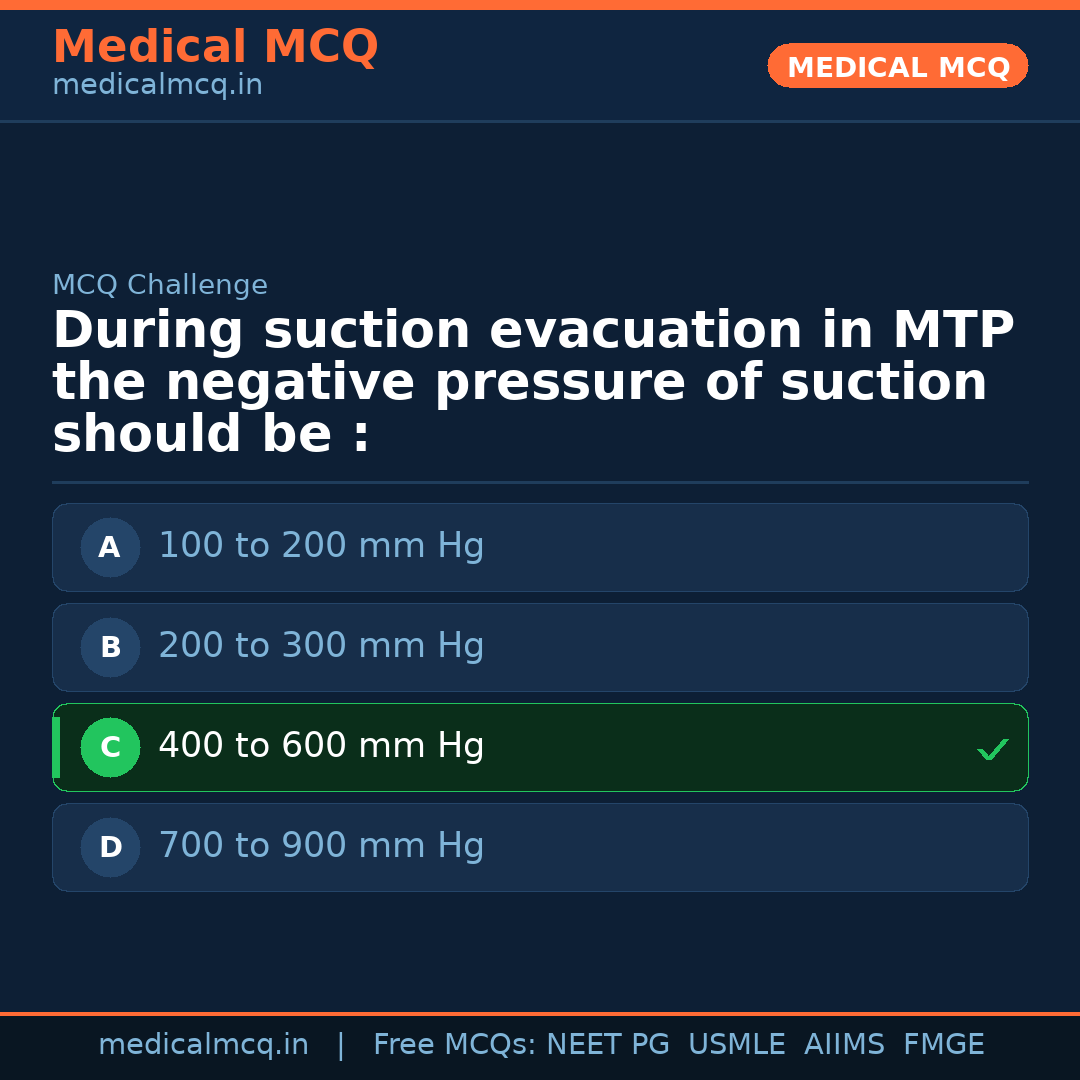Screen dimensions: 1080x1080
Task: Click the green accent bar on option C
Action: [x=56, y=747]
